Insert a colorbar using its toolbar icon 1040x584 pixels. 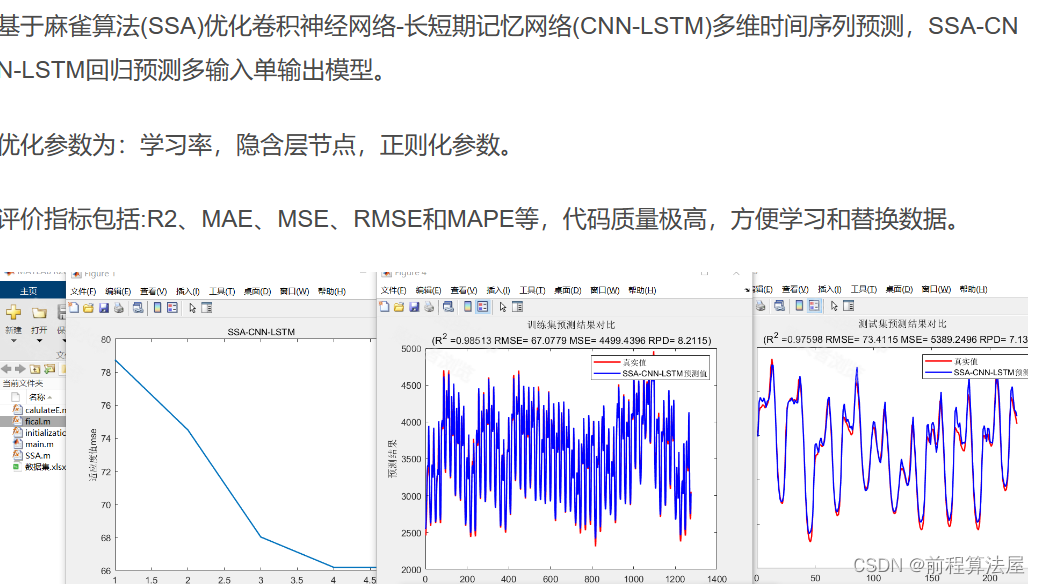point(158,307)
